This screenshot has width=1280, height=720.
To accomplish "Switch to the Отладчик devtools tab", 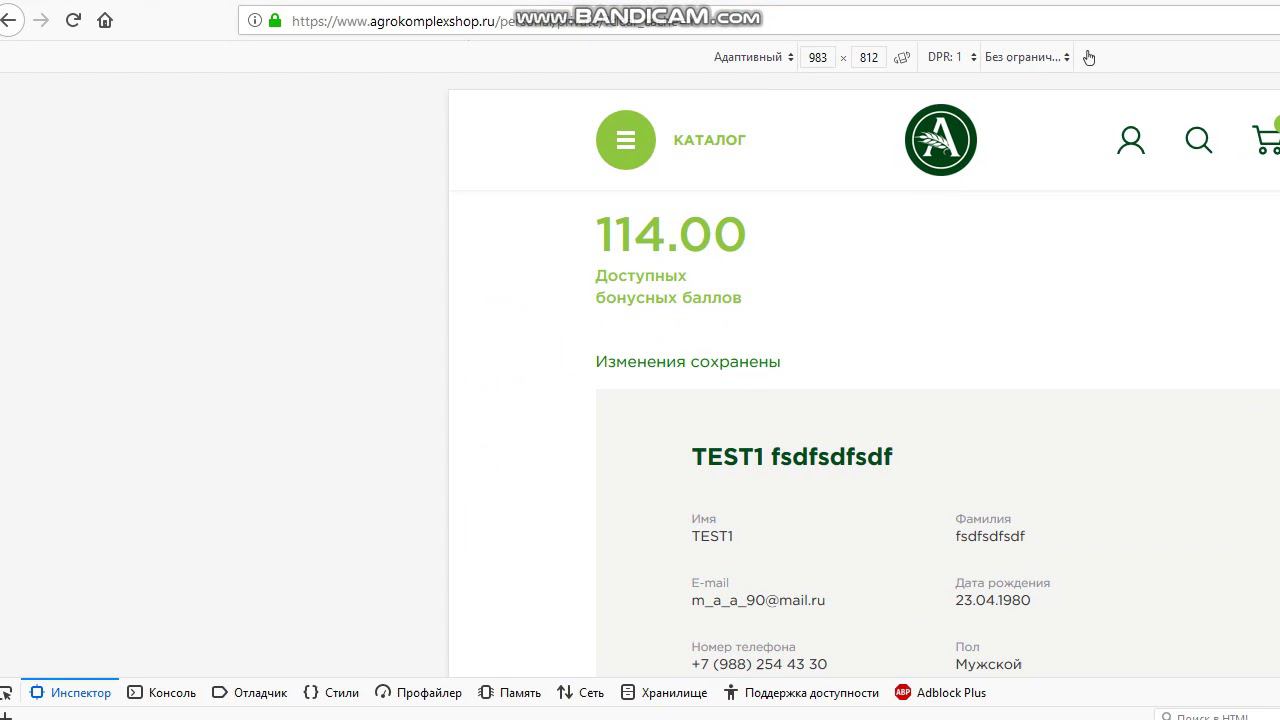I will pos(250,692).
